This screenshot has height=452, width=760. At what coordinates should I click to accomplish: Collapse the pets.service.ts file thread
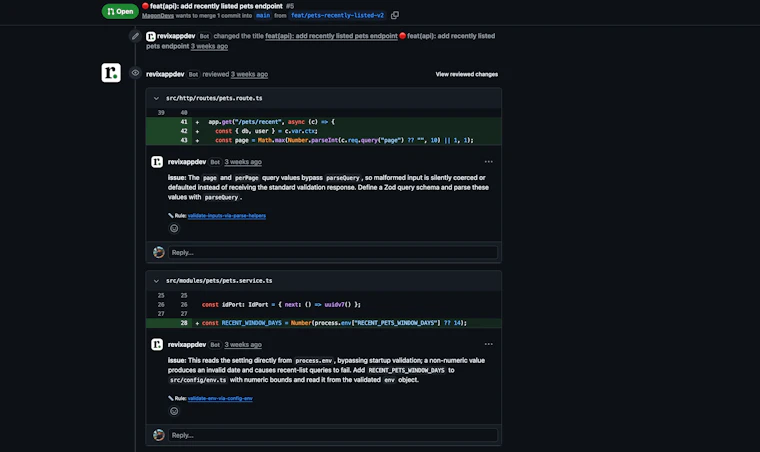coord(156,281)
